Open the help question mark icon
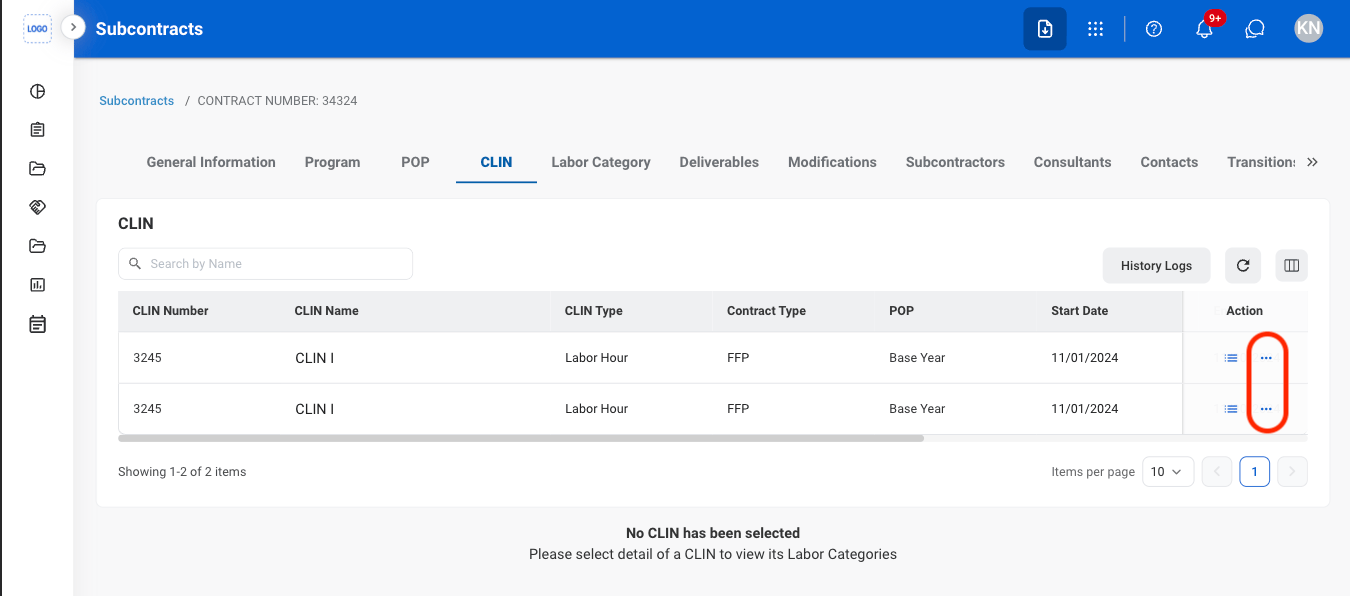This screenshot has width=1350, height=596. pos(1154,29)
